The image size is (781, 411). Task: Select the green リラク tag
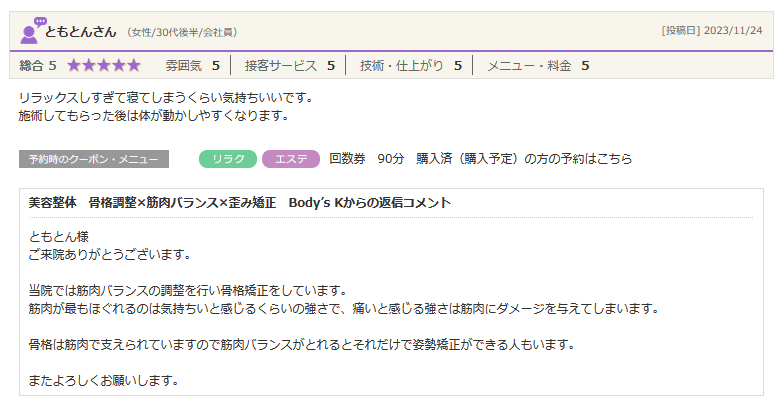click(x=228, y=159)
